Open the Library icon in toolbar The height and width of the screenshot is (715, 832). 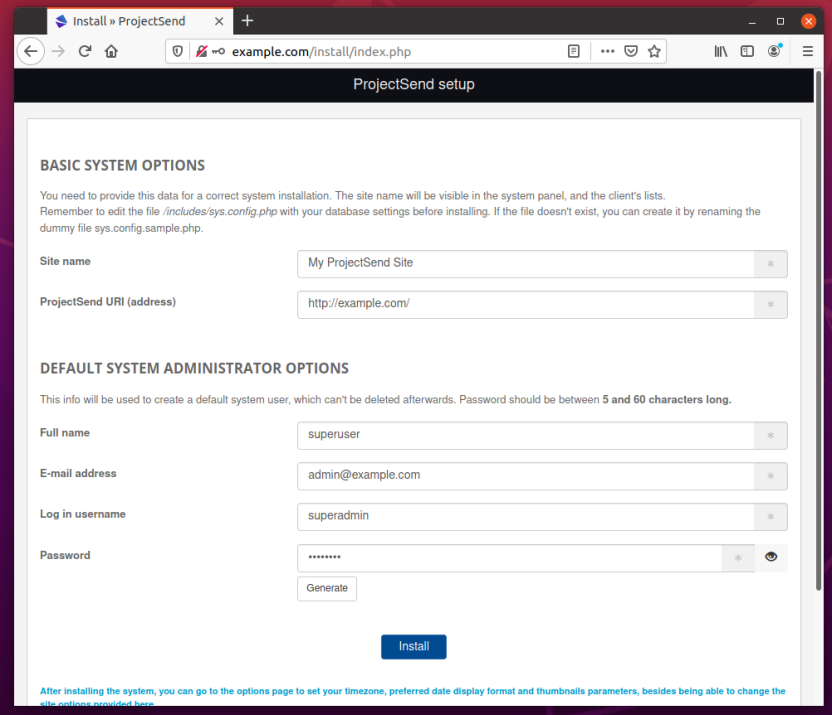tap(720, 52)
